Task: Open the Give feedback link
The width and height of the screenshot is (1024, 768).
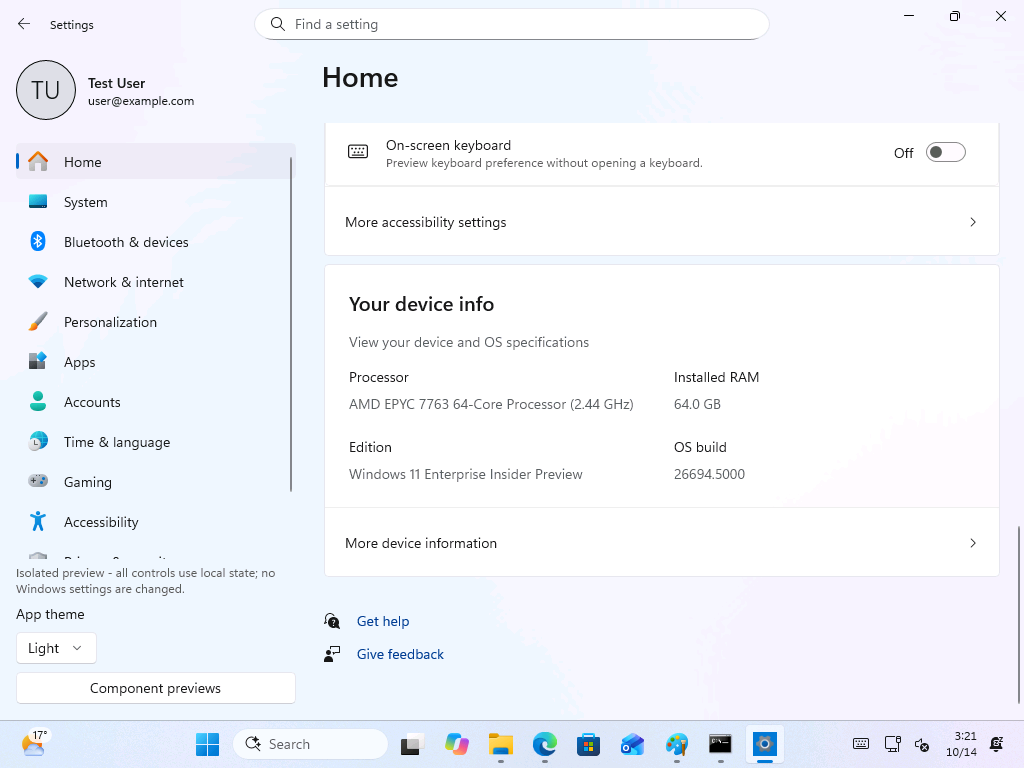Action: coord(400,654)
